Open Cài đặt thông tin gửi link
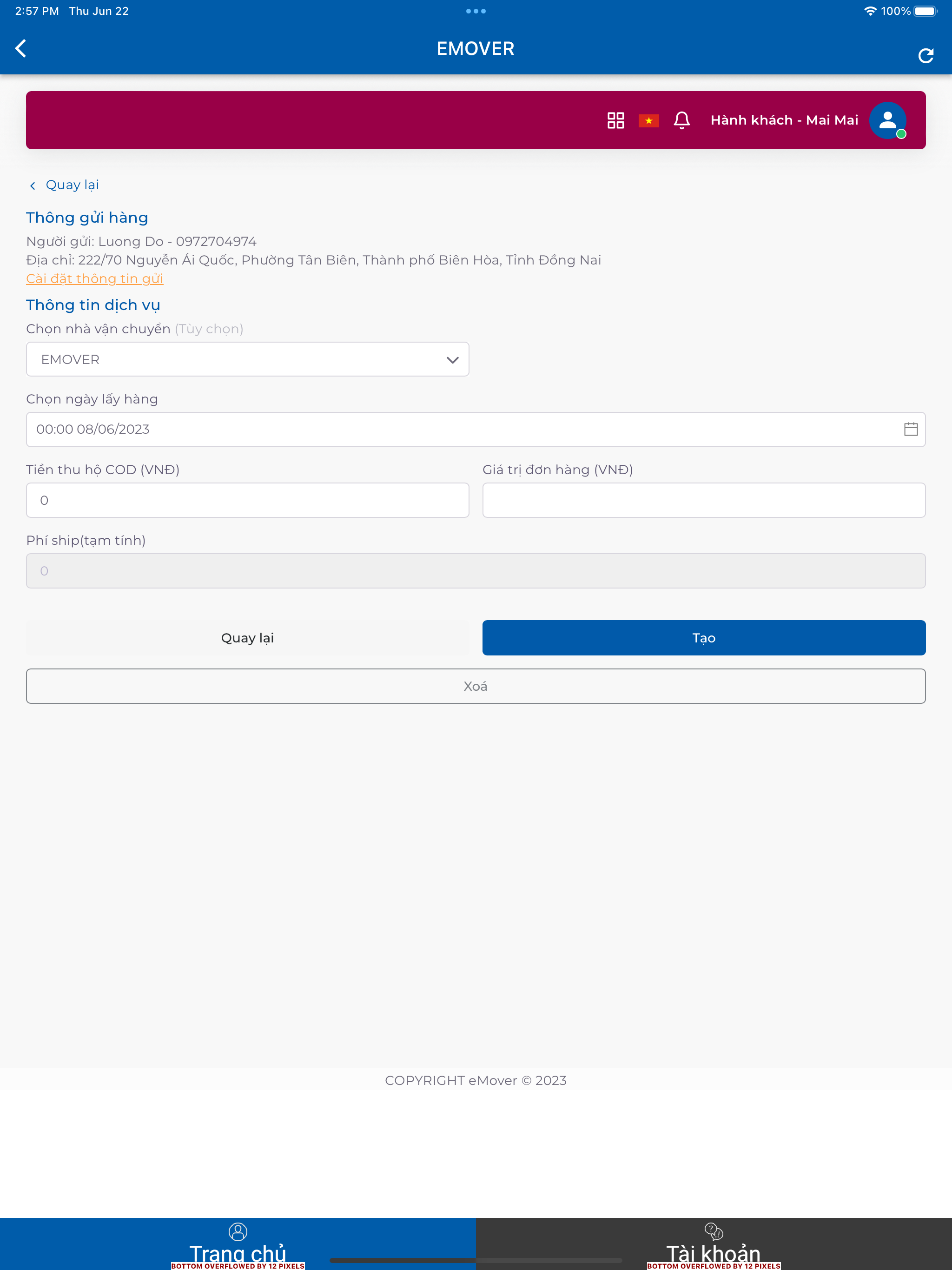Viewport: 952px width, 1270px height. (x=95, y=278)
